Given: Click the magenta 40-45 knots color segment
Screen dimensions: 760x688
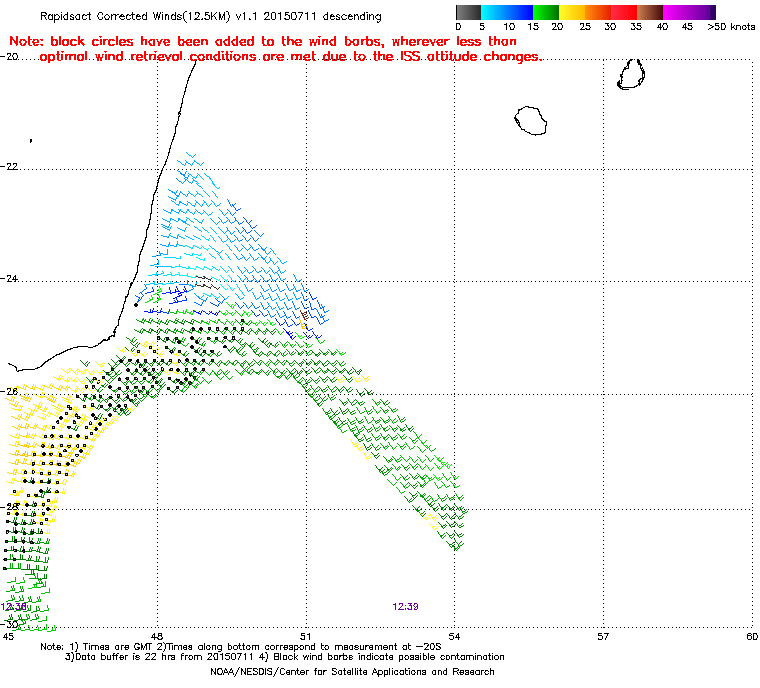Looking at the screenshot, I should [x=676, y=12].
